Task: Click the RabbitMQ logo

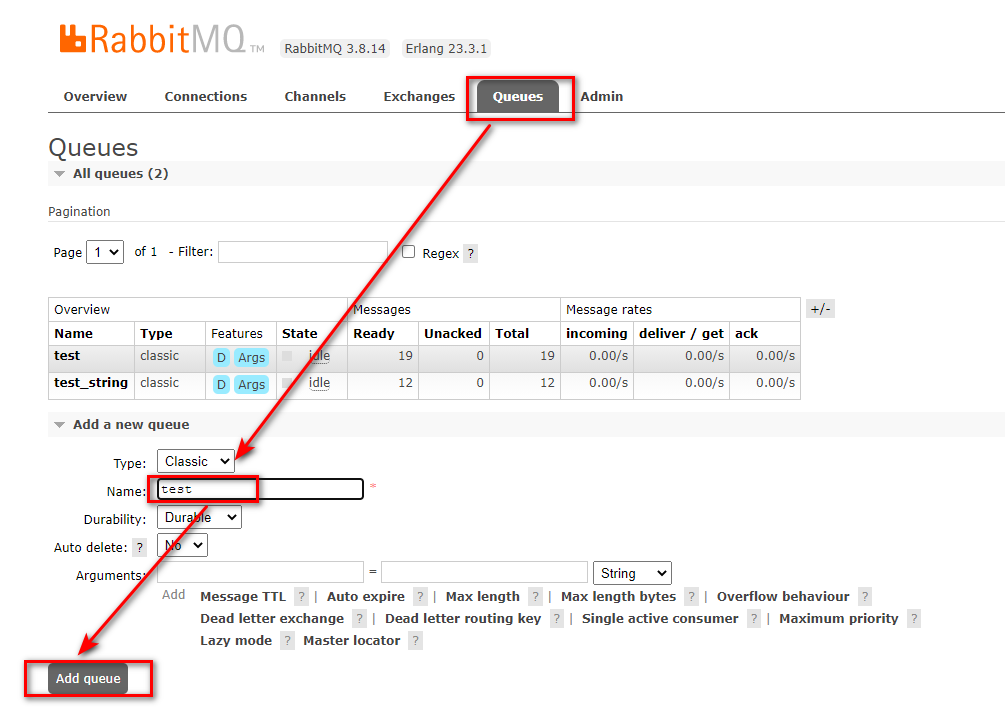Action: pyautogui.click(x=160, y=40)
